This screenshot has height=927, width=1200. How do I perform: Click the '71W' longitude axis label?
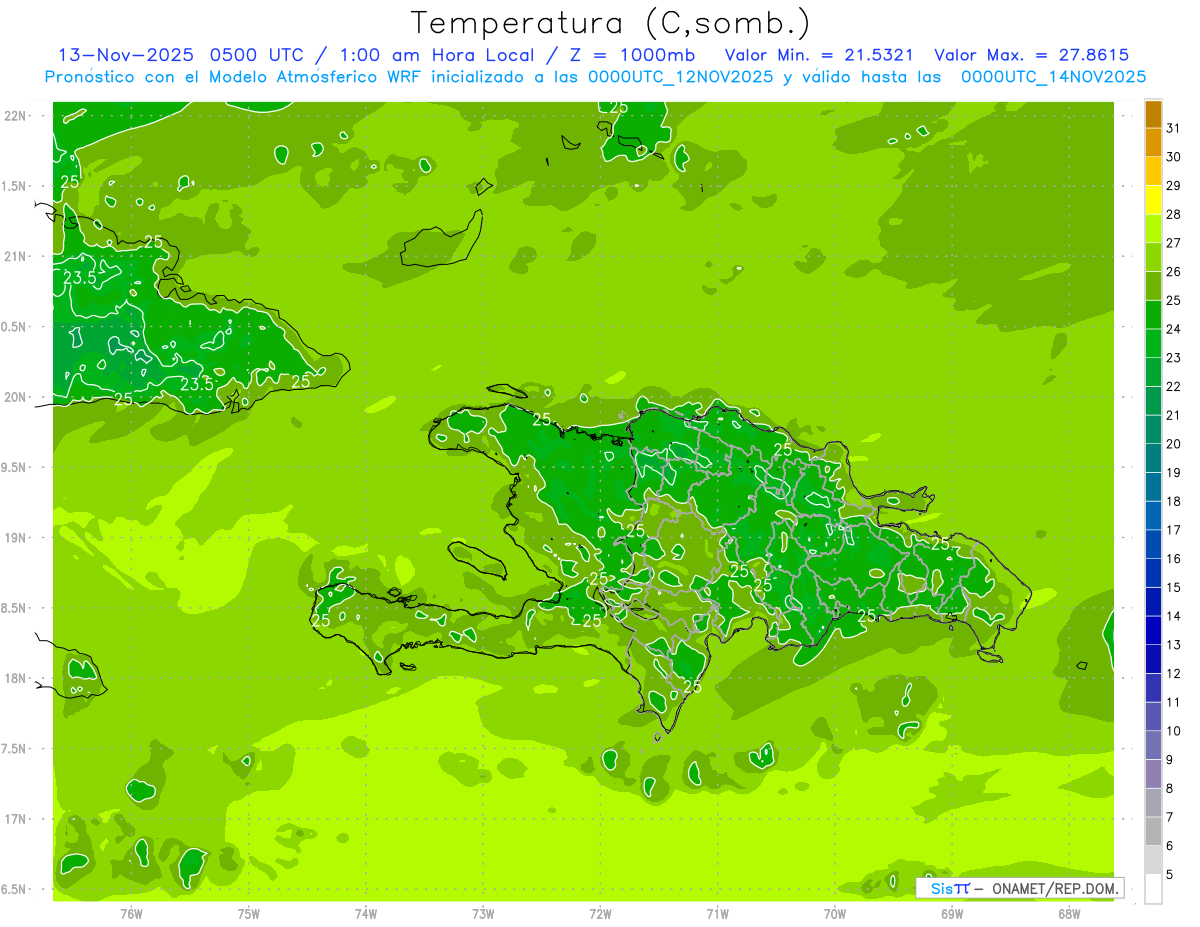point(717,914)
